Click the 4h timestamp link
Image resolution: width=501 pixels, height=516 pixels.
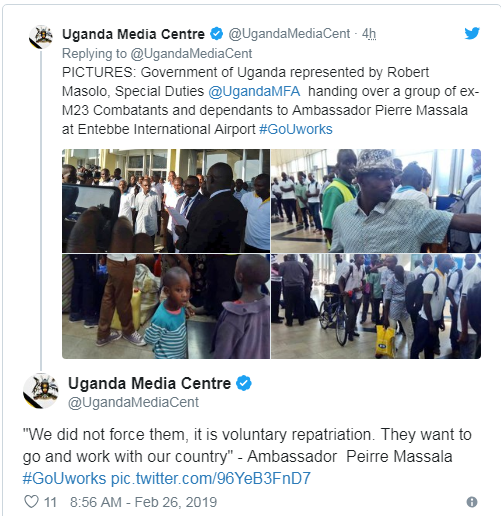pos(369,34)
